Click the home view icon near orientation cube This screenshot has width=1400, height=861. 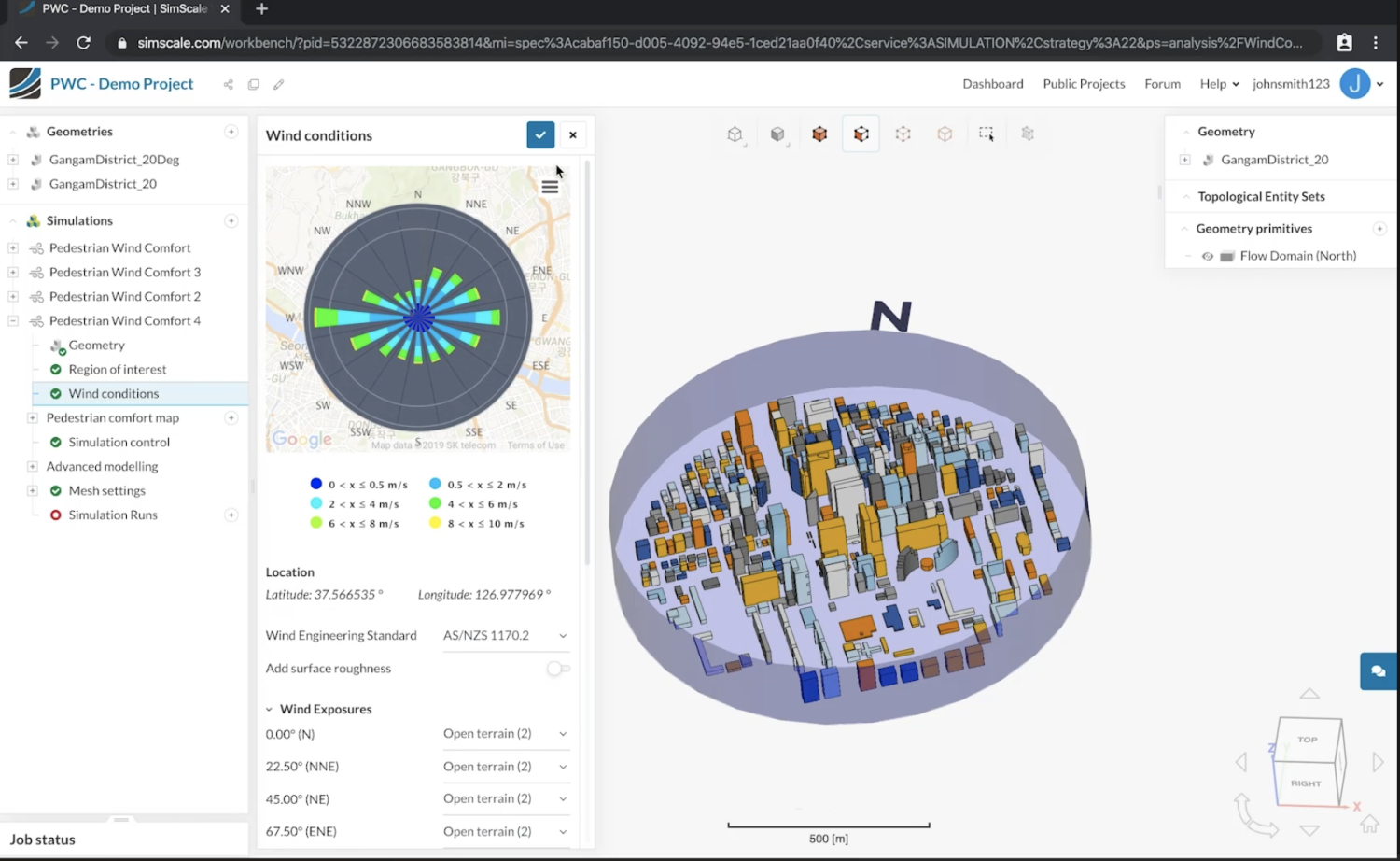click(1369, 824)
